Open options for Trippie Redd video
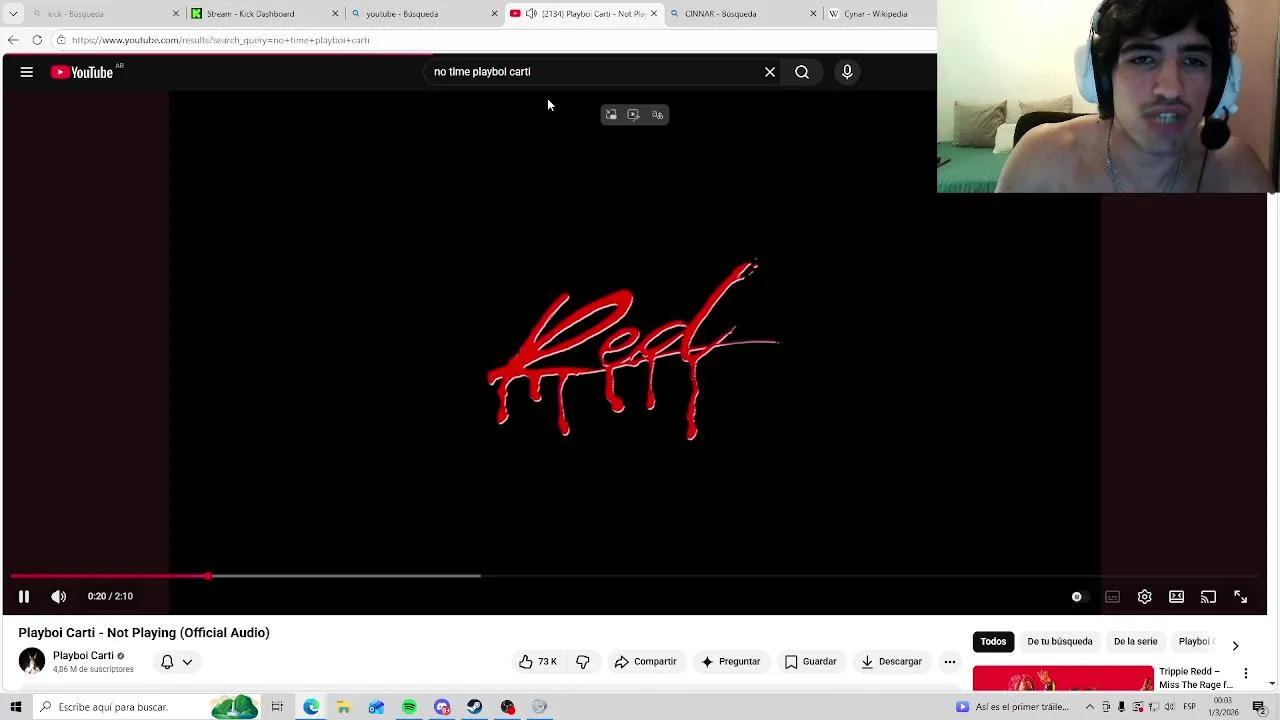 pyautogui.click(x=1246, y=673)
